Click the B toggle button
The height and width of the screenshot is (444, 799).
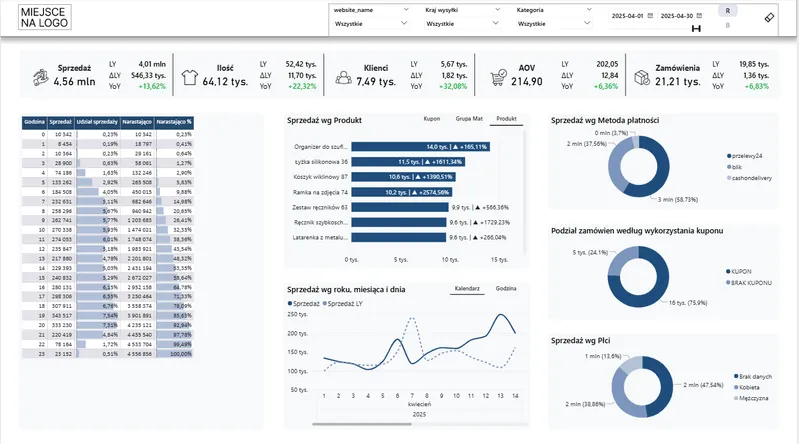(728, 25)
